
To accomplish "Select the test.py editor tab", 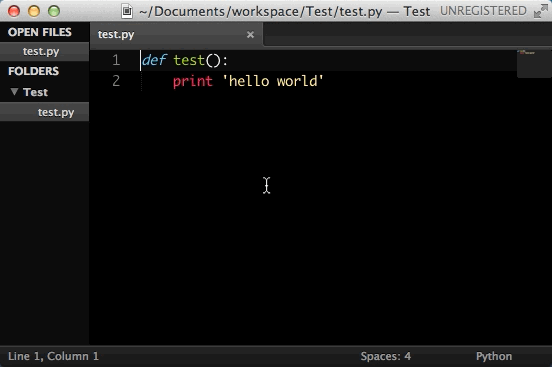I will [176, 35].
